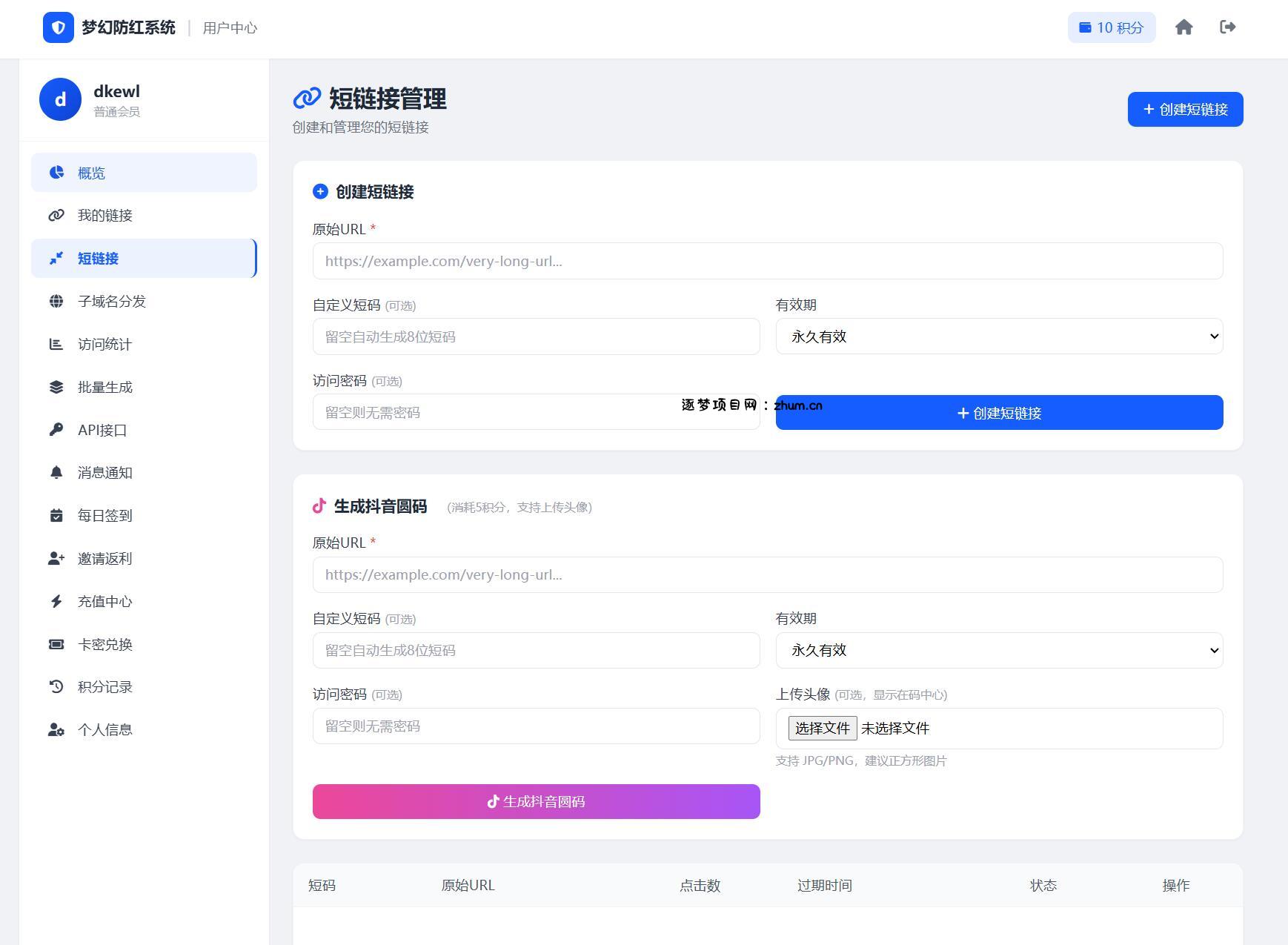Click the user gear icon beside 个人信息
Viewport: 1288px width, 945px height.
click(56, 730)
